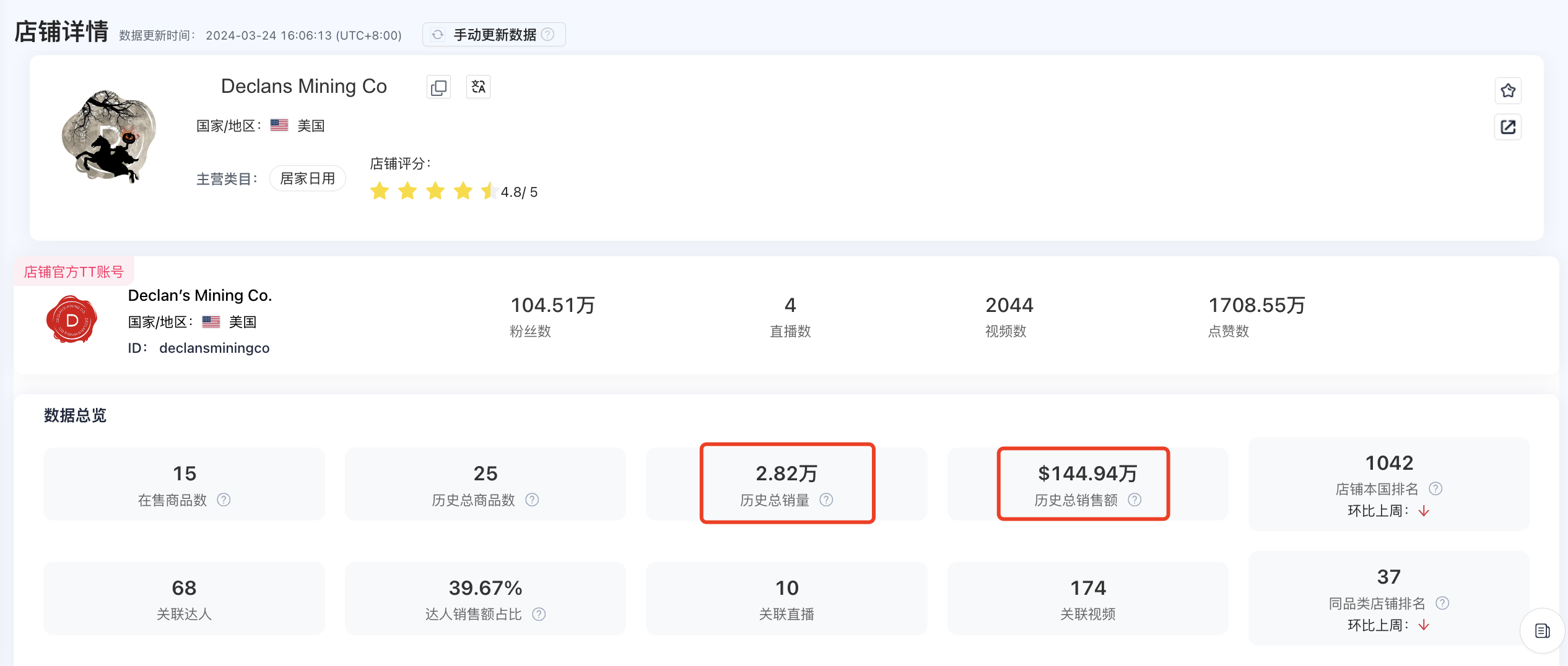The image size is (1568, 666).
Task: Click the 手动更新数据 refresh button
Action: point(494,35)
